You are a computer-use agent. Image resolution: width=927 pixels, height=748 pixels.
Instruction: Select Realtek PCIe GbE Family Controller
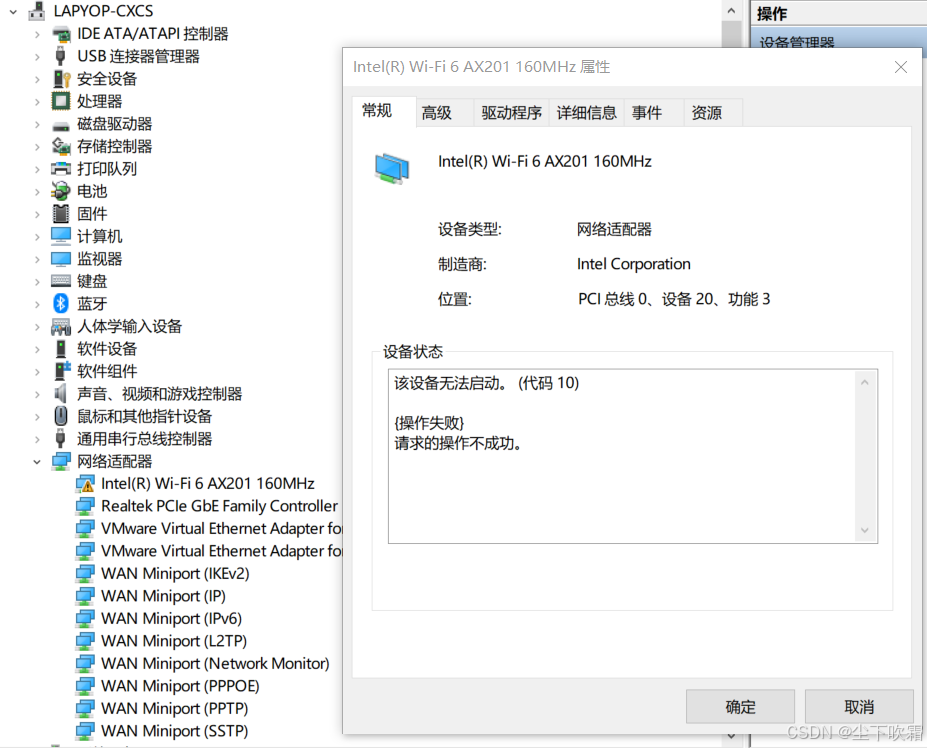click(x=219, y=506)
